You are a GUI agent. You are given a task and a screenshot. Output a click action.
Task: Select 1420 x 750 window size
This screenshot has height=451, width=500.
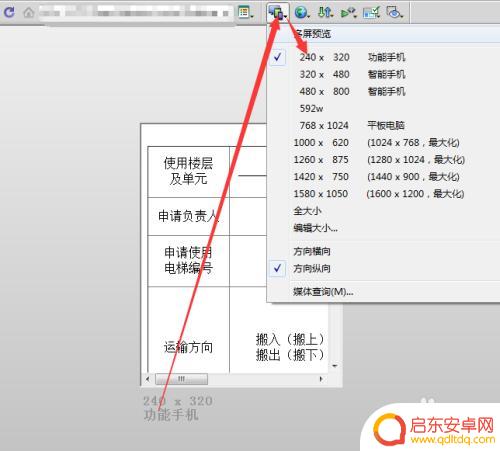pos(383,177)
